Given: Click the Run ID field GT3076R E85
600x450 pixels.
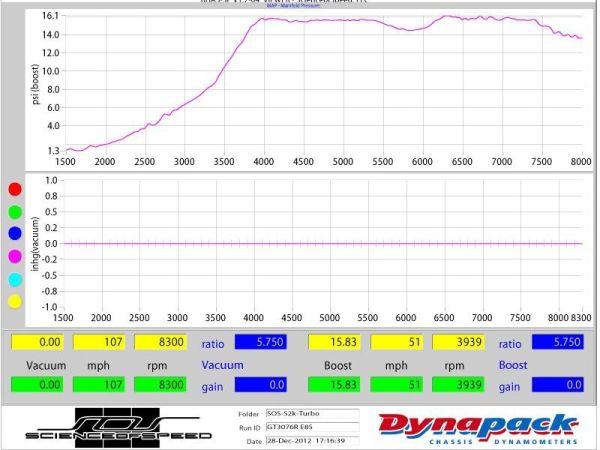Looking at the screenshot, I should (x=313, y=427).
